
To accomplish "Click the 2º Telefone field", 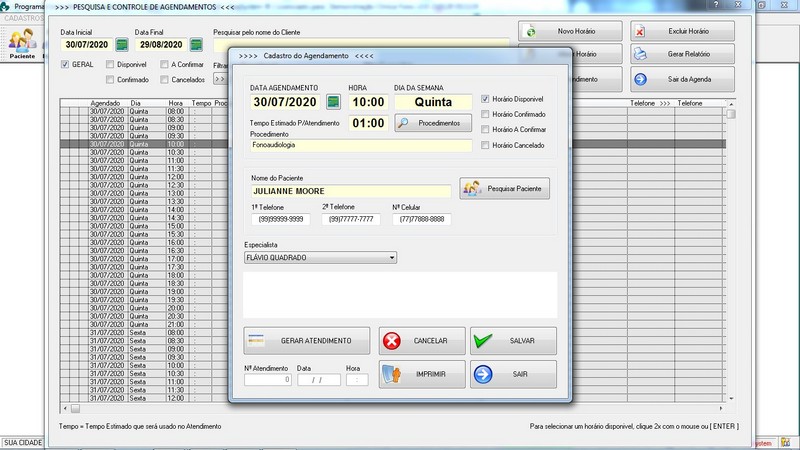I will coord(351,219).
